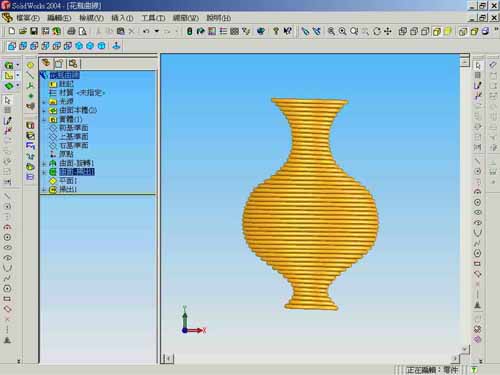Select the Rotate View tool
Viewport: 500px width, 375px height.
(377, 31)
